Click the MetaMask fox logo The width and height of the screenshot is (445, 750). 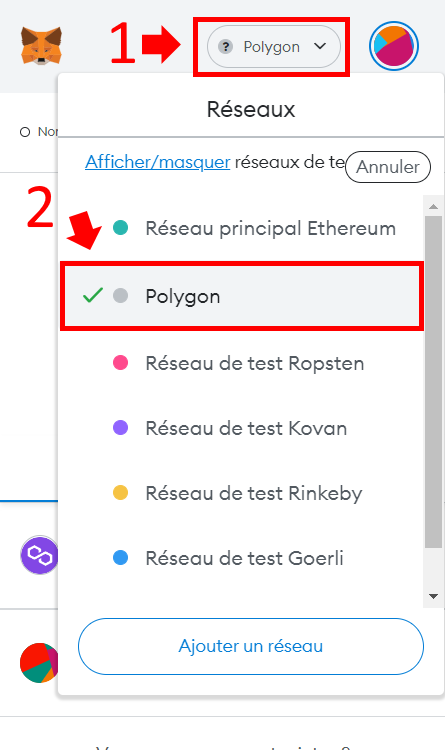[41, 46]
